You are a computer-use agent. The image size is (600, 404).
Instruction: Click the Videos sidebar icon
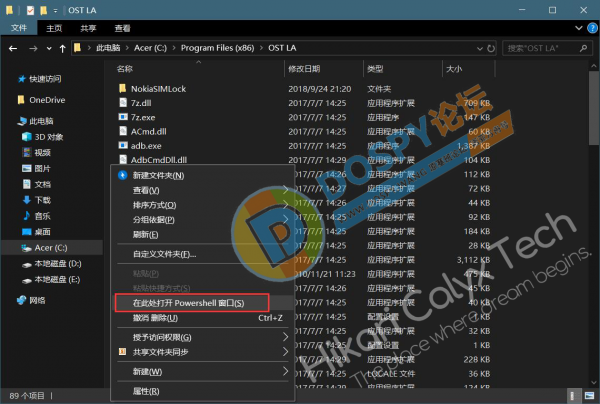click(x=27, y=153)
